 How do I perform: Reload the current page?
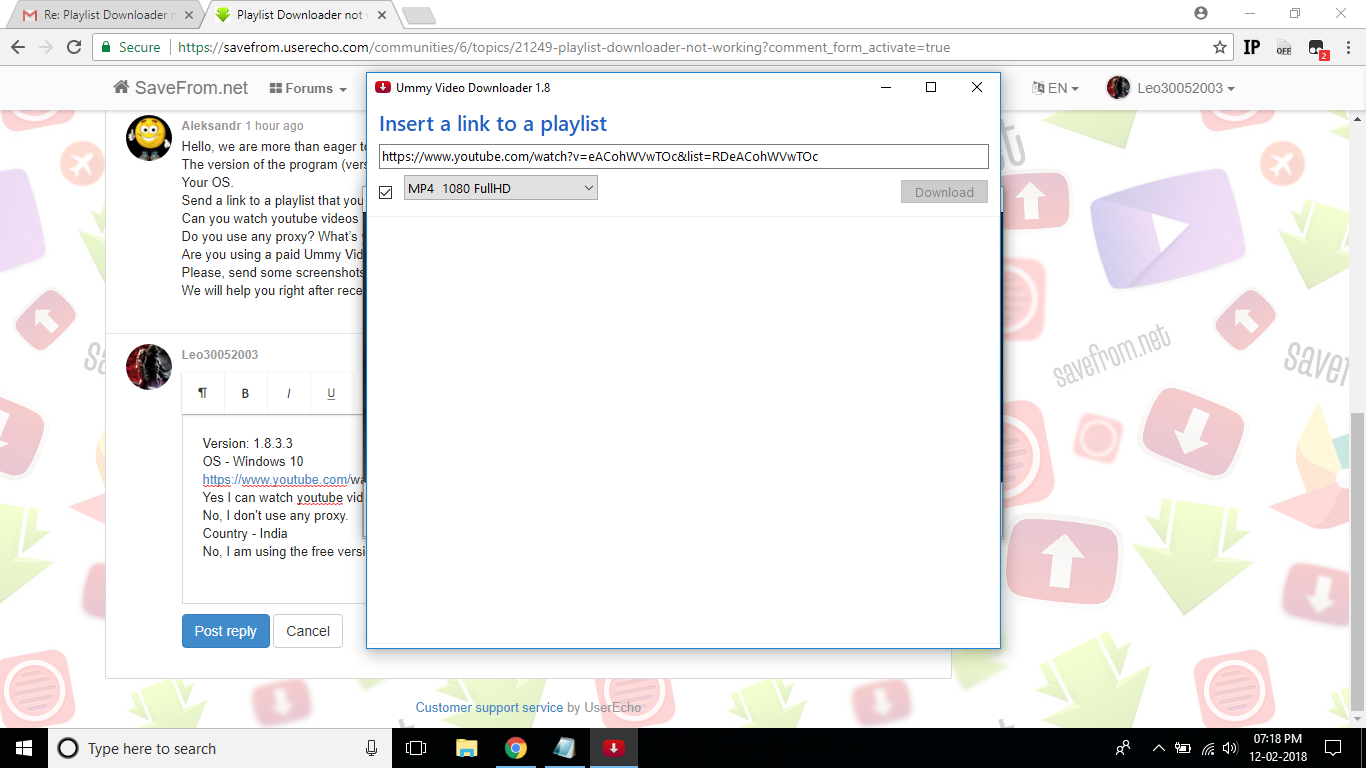point(74,47)
